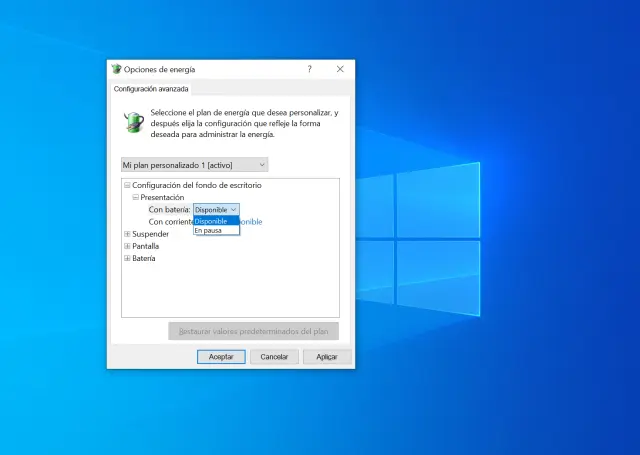Collapse Configuración del fondo de escritorio node
The width and height of the screenshot is (640, 455).
pyautogui.click(x=127, y=186)
